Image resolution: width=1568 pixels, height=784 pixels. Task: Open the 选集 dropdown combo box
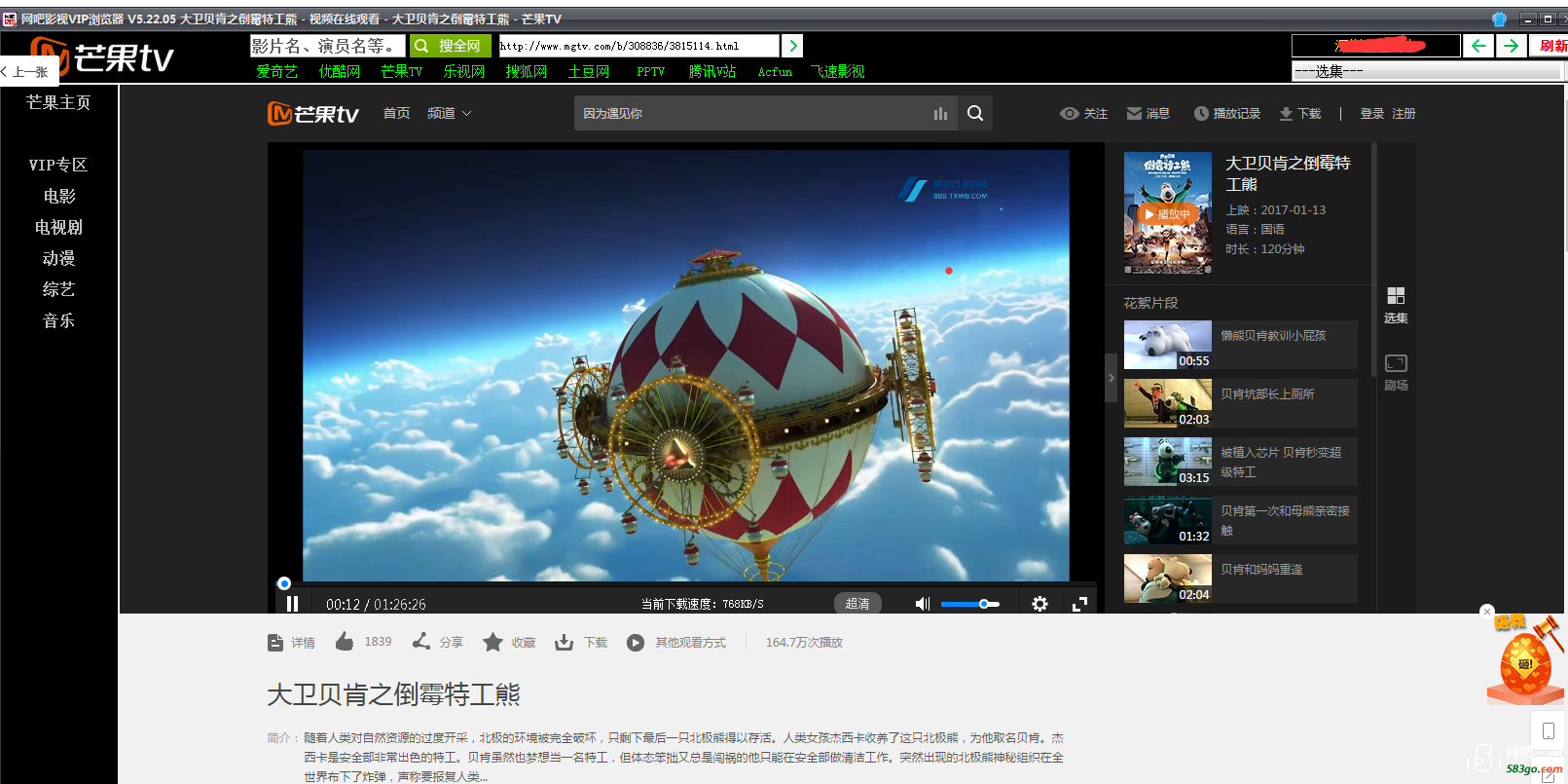point(1427,71)
